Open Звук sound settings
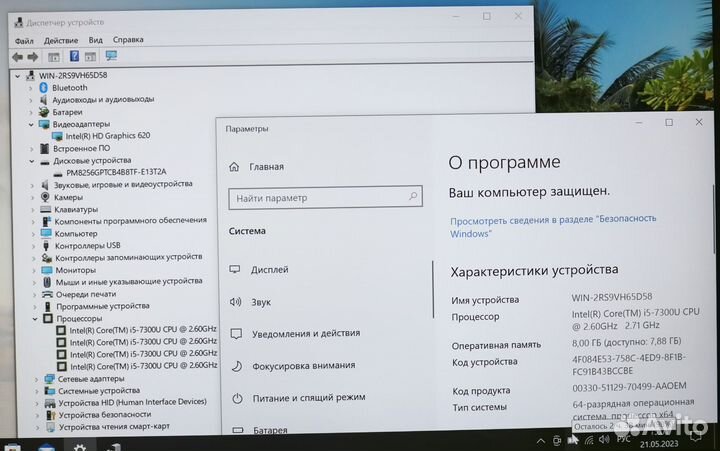Screen dimensions: 720x451 tap(261, 301)
